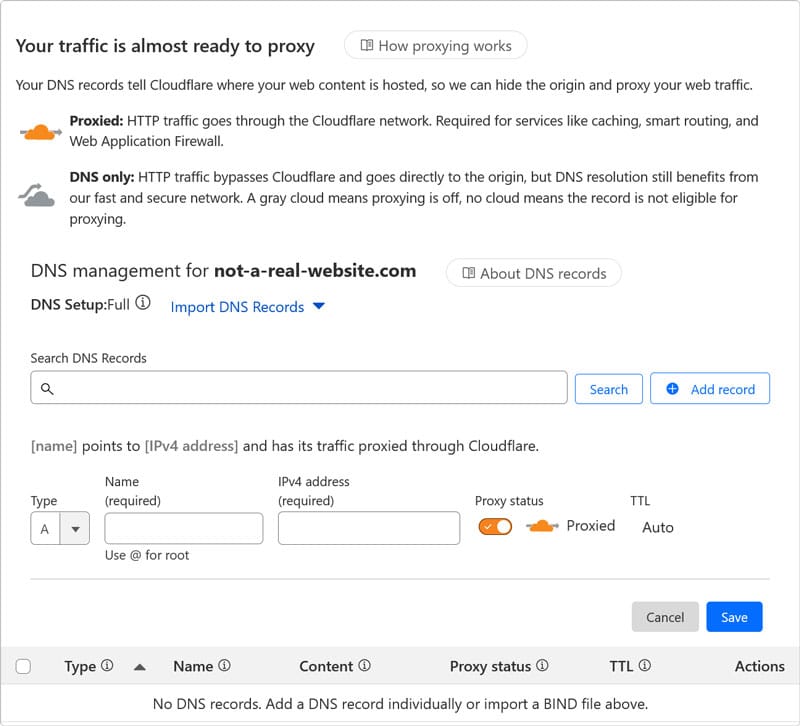Click the Content column header
Image resolution: width=800 pixels, height=726 pixels.
[x=326, y=666]
